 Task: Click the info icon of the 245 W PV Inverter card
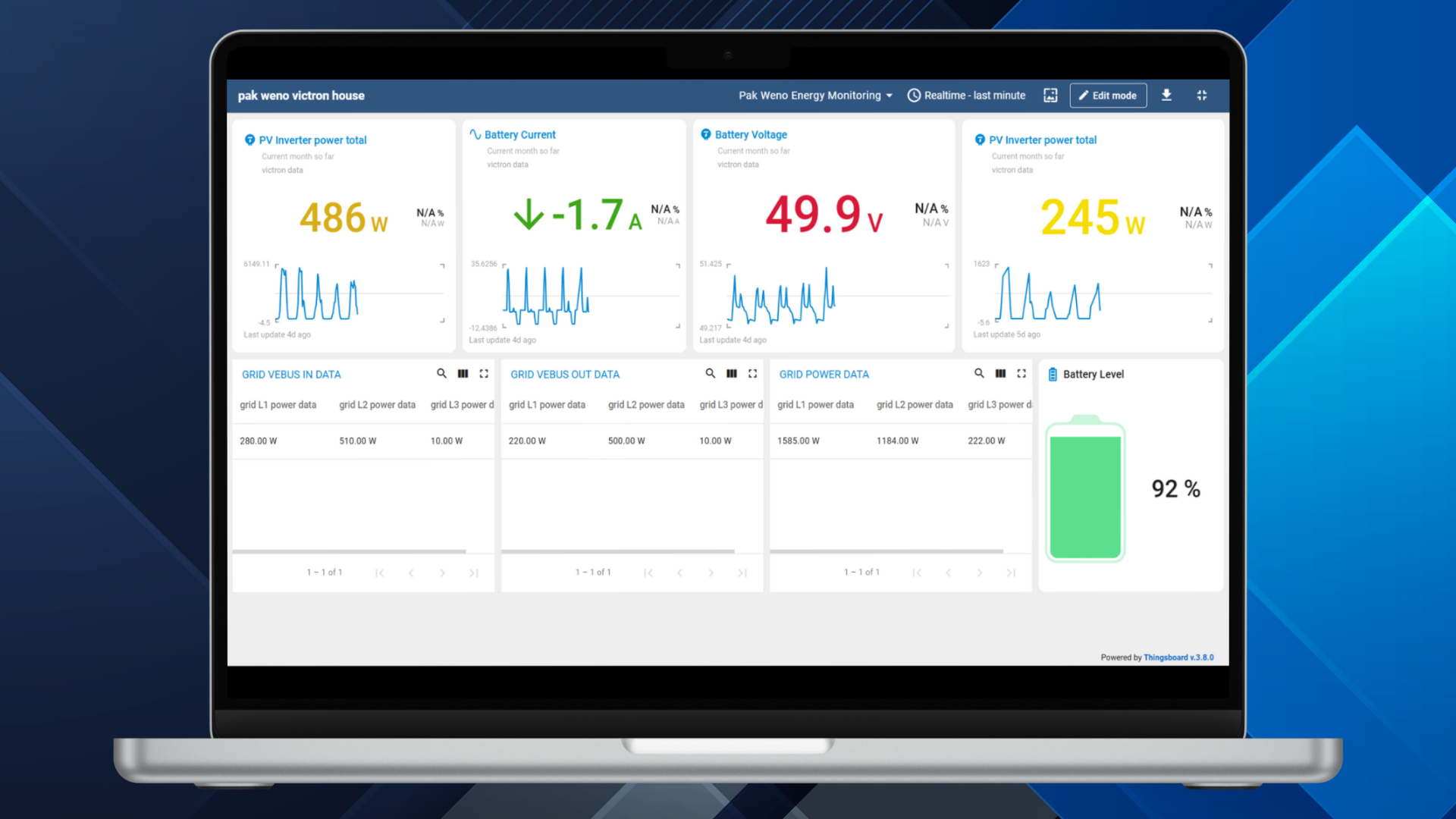pos(980,140)
